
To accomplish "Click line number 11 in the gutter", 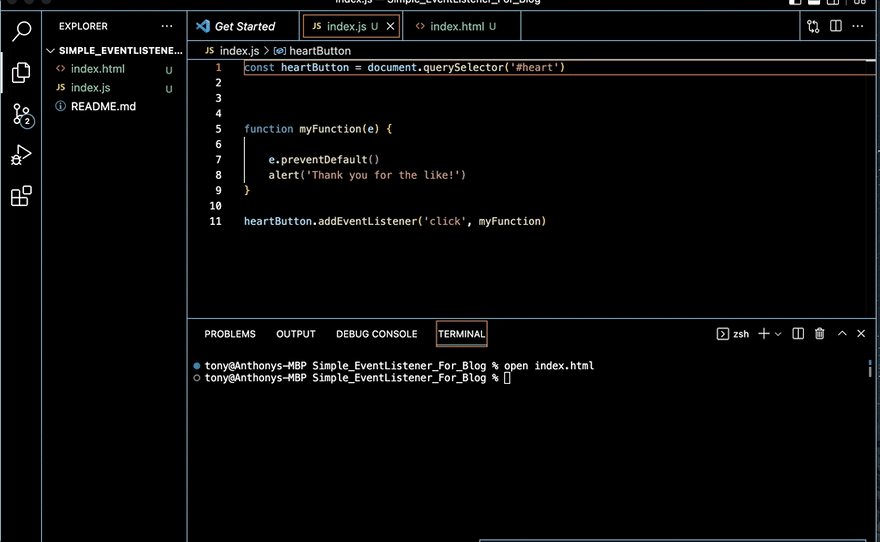I will coord(216,221).
